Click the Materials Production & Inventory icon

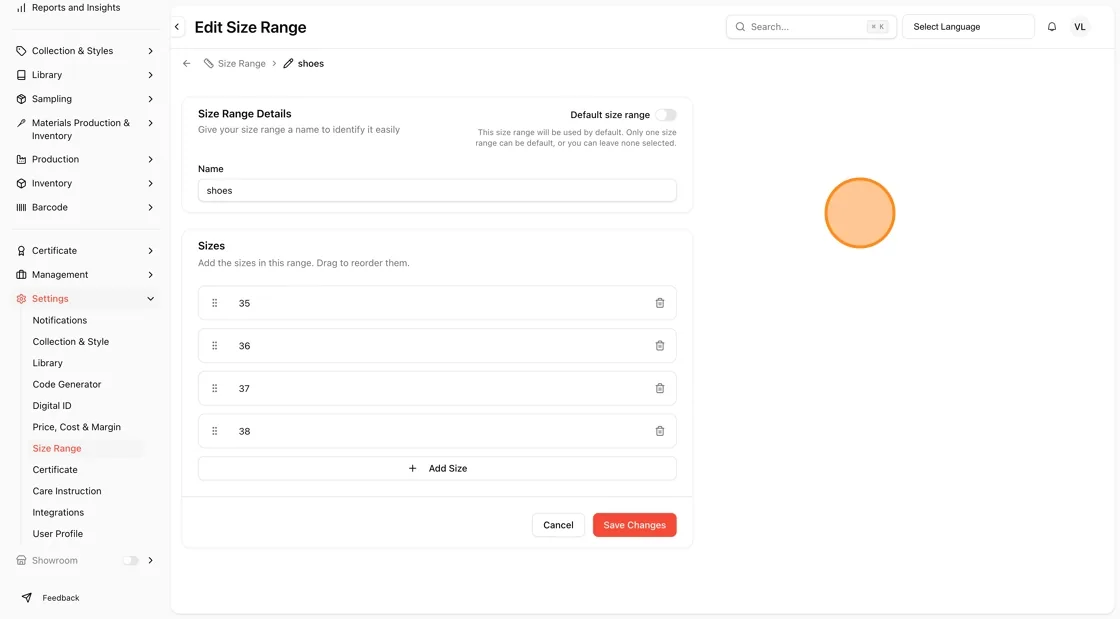pyautogui.click(x=21, y=123)
